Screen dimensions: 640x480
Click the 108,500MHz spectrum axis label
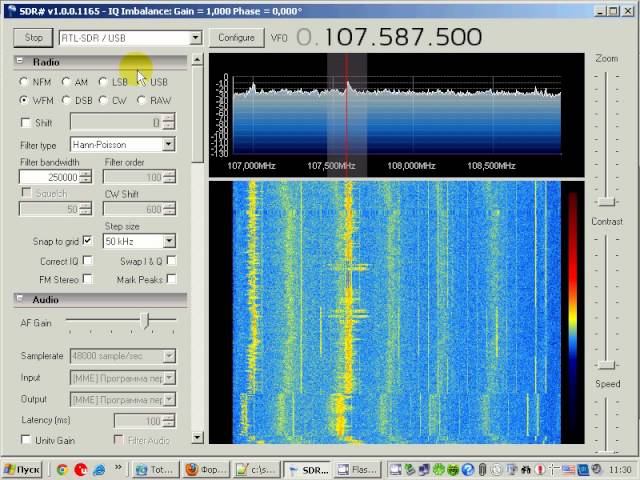[491, 166]
